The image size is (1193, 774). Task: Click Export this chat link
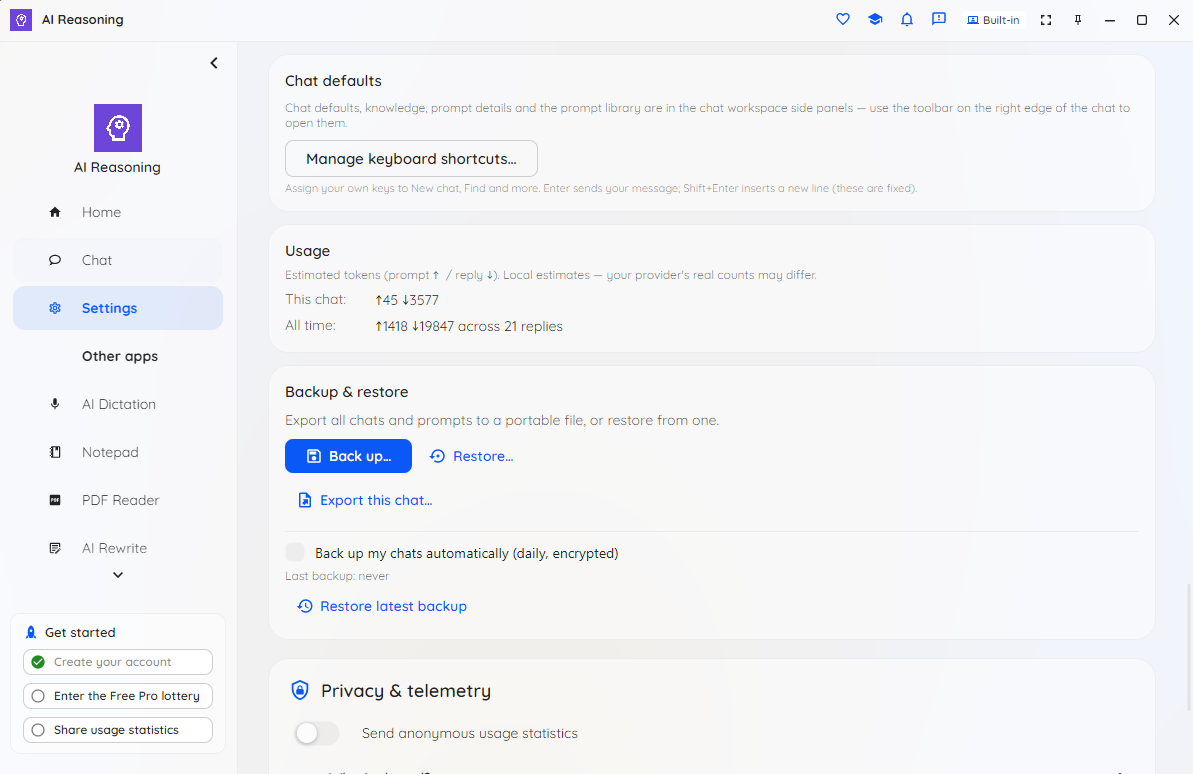365,500
